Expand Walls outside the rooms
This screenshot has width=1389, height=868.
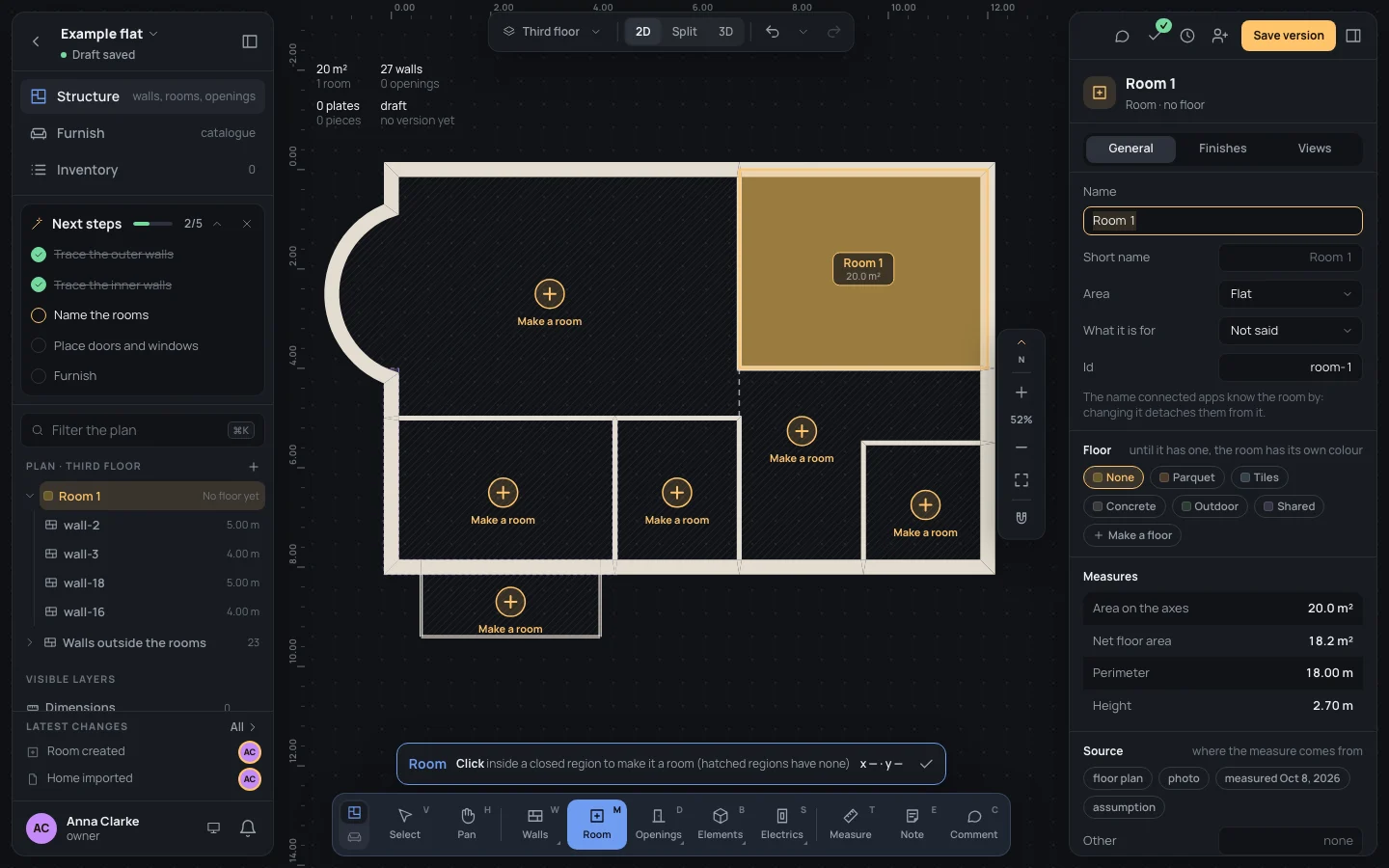(x=30, y=642)
